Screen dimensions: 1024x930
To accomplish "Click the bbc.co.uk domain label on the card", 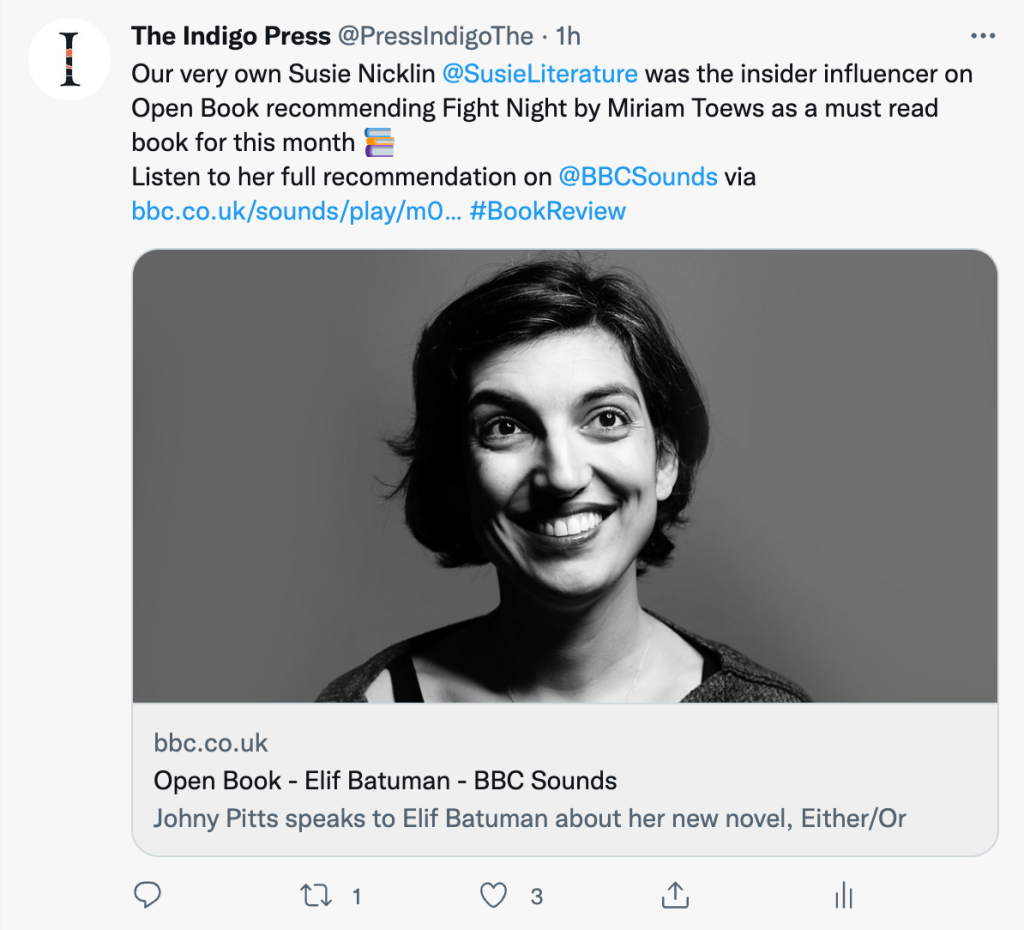I will coord(210,742).
